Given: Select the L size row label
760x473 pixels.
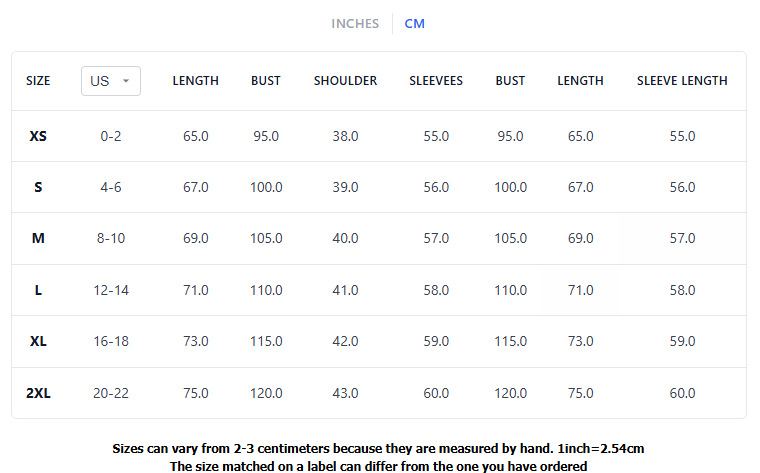Looking at the screenshot, I should click(38, 290).
